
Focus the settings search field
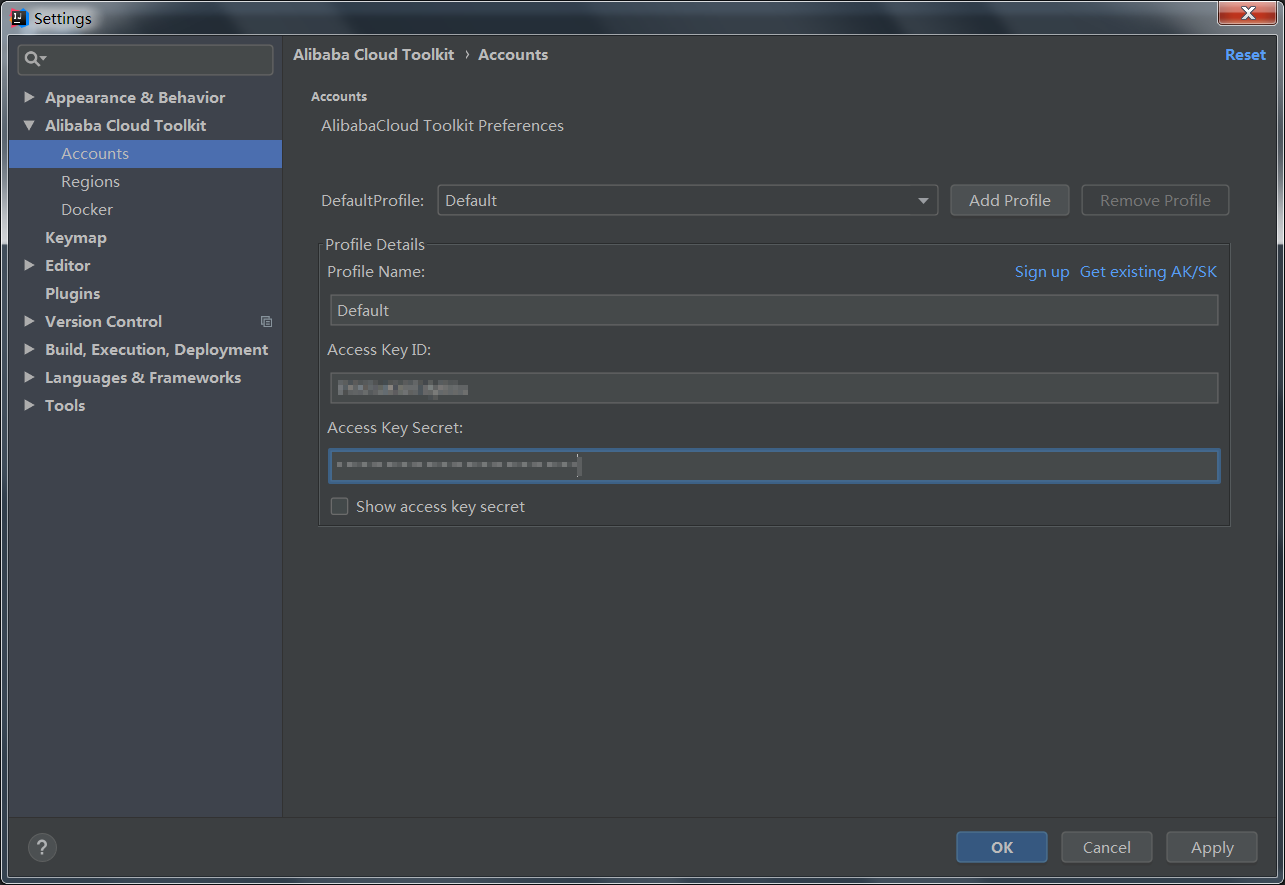145,60
